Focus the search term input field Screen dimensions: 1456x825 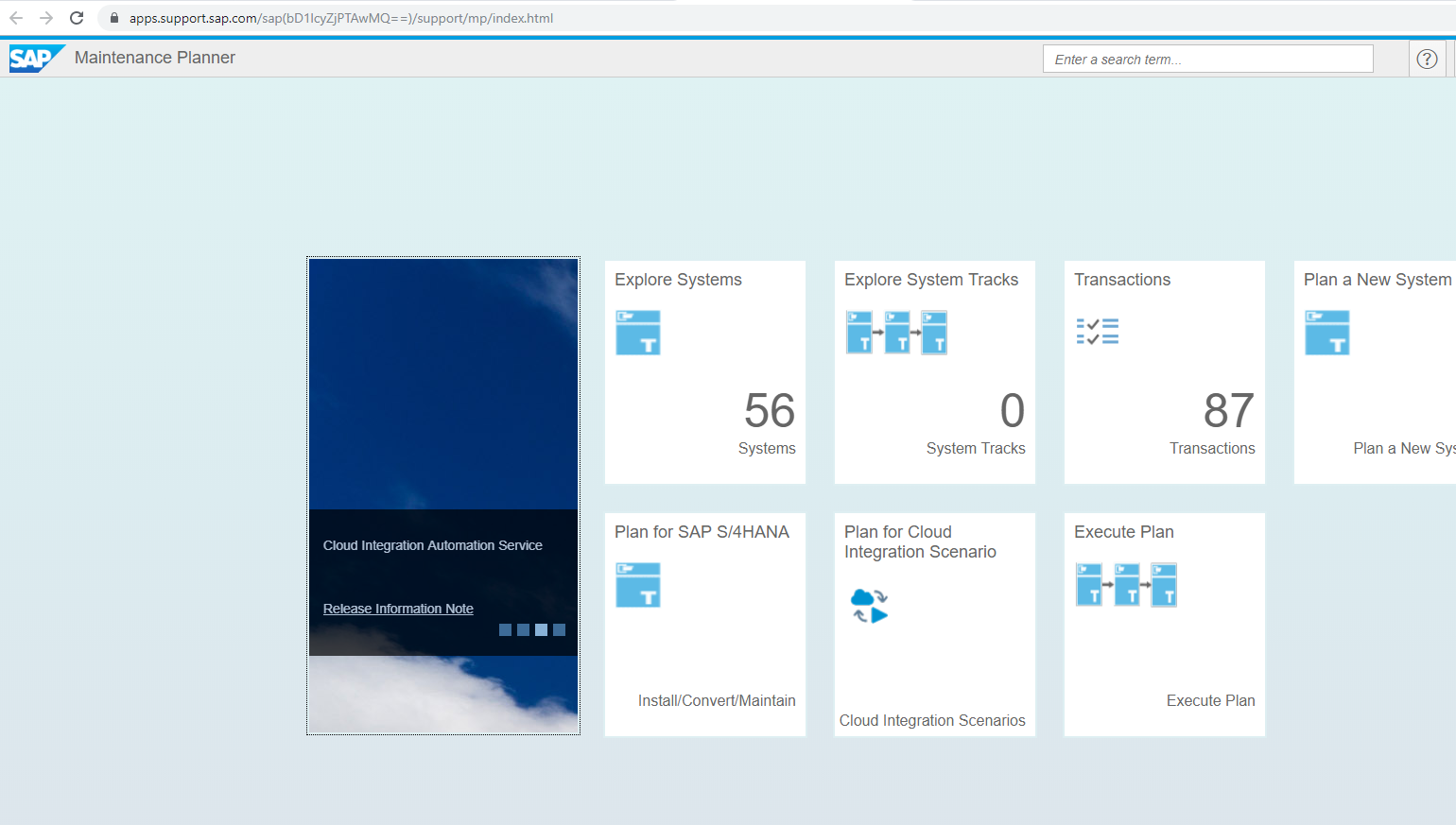(x=1208, y=59)
